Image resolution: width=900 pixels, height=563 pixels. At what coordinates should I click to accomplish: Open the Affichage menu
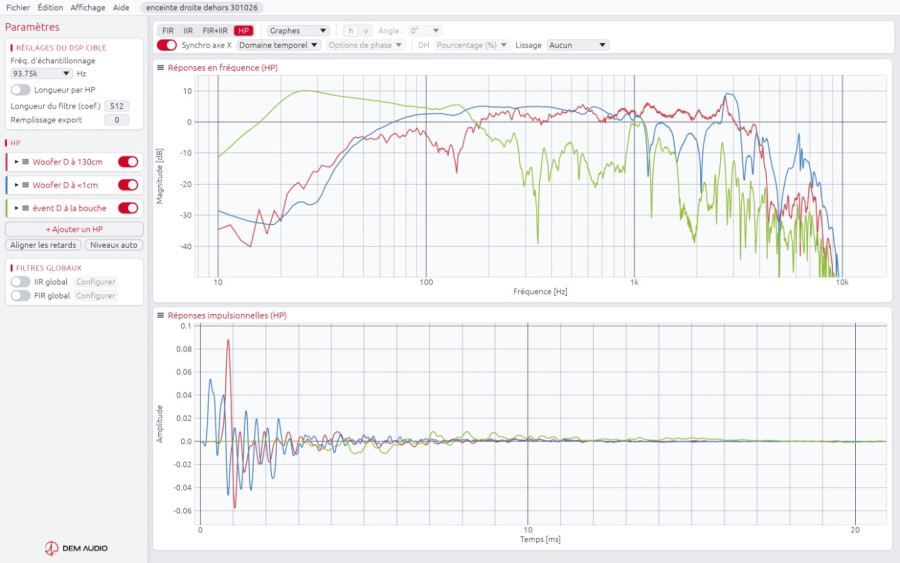(x=88, y=7)
